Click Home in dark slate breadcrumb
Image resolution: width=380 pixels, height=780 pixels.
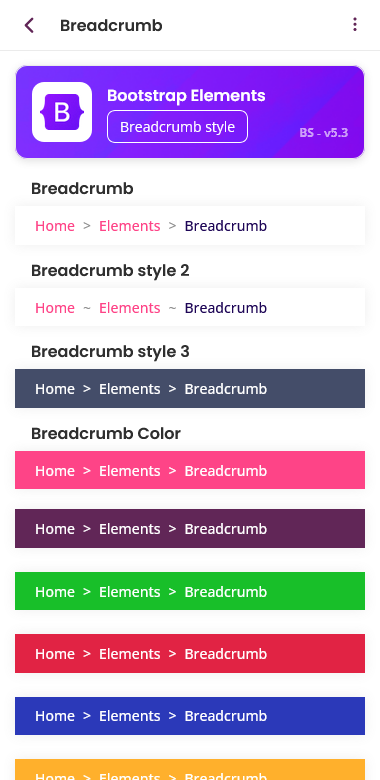(x=55, y=389)
